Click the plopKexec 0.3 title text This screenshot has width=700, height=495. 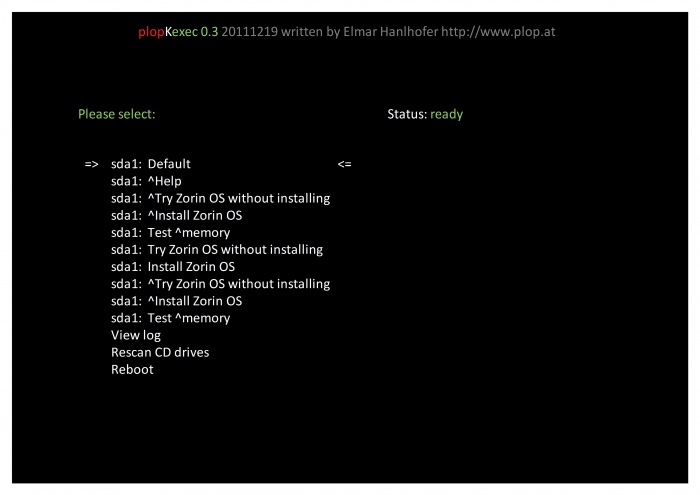pyautogui.click(x=178, y=32)
